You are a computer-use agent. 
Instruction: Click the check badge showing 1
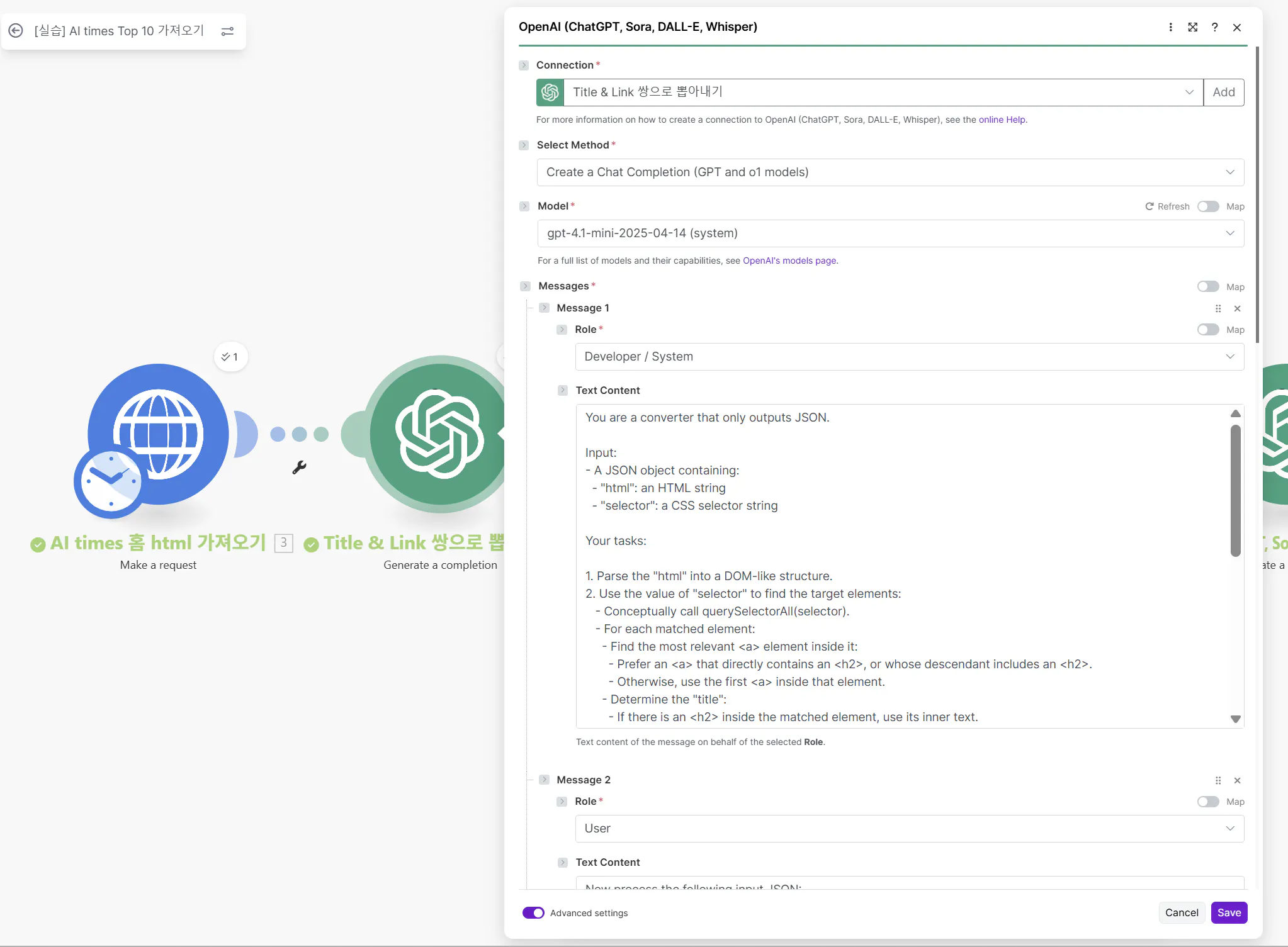tap(230, 357)
